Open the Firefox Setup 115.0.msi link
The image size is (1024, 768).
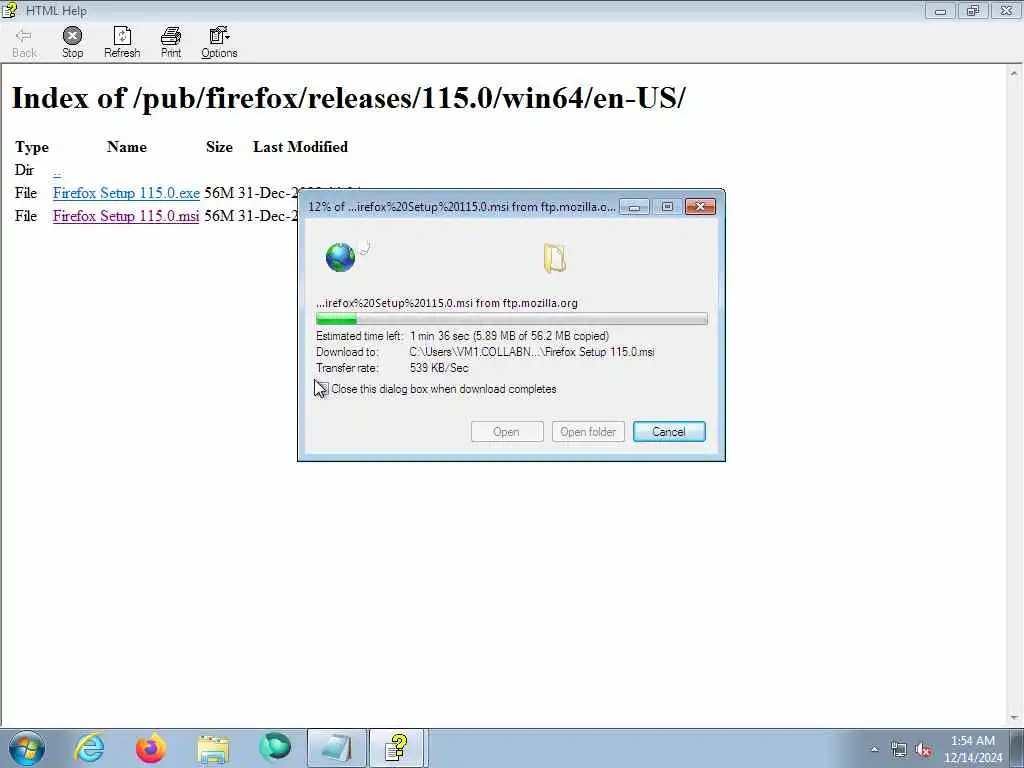pyautogui.click(x=126, y=216)
